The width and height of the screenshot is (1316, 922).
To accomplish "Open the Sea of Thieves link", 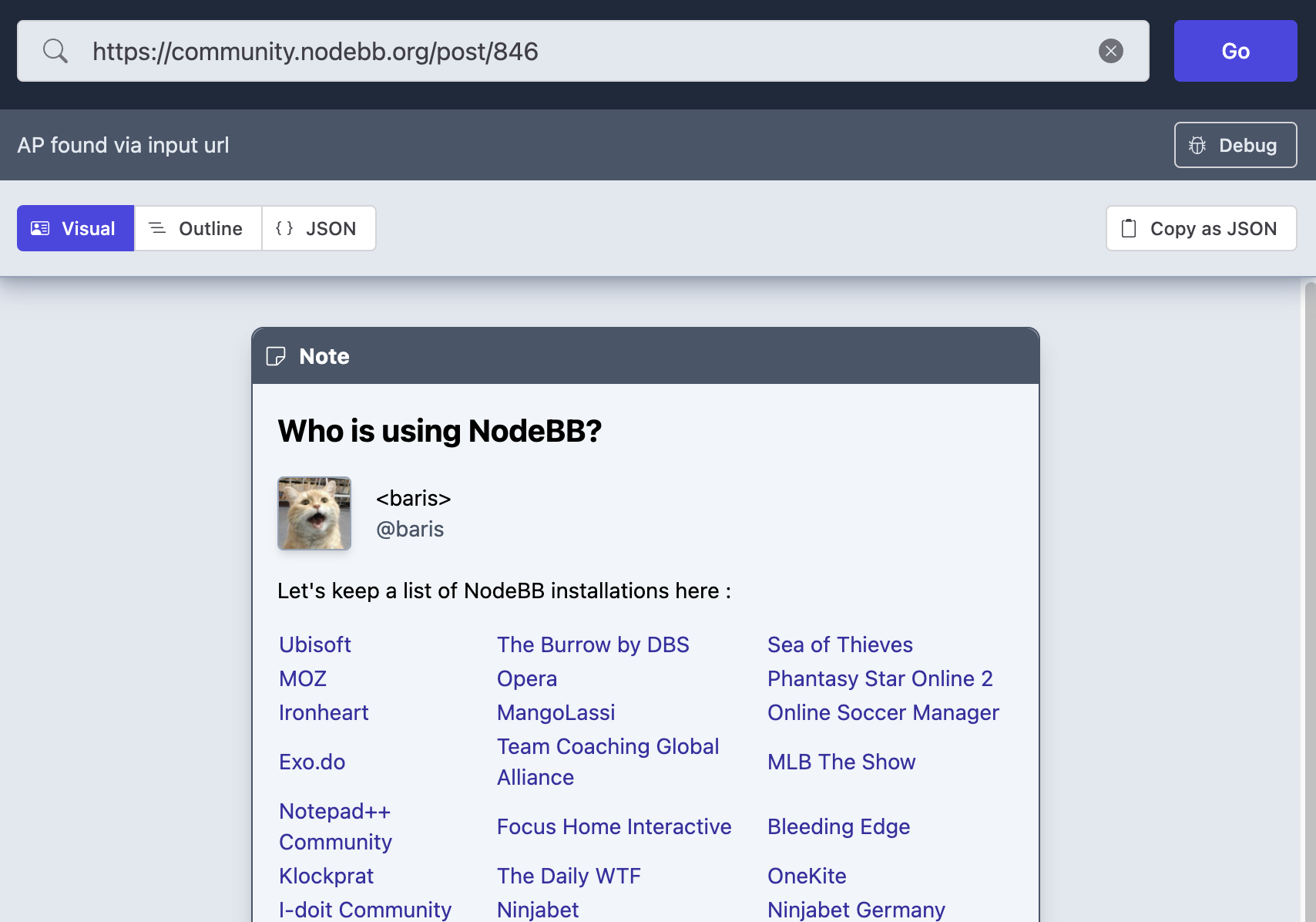I will click(840, 644).
